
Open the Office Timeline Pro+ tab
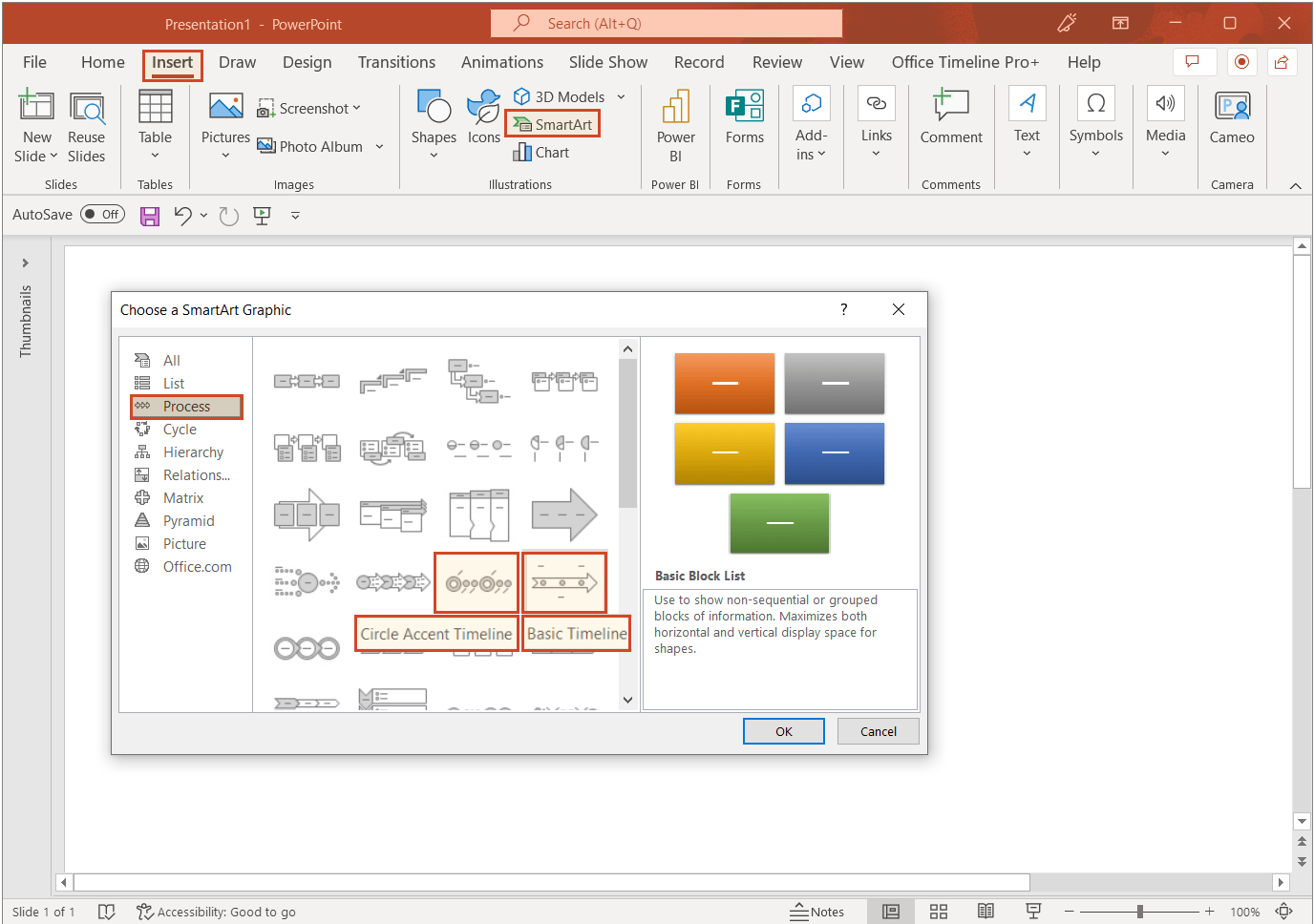964,61
